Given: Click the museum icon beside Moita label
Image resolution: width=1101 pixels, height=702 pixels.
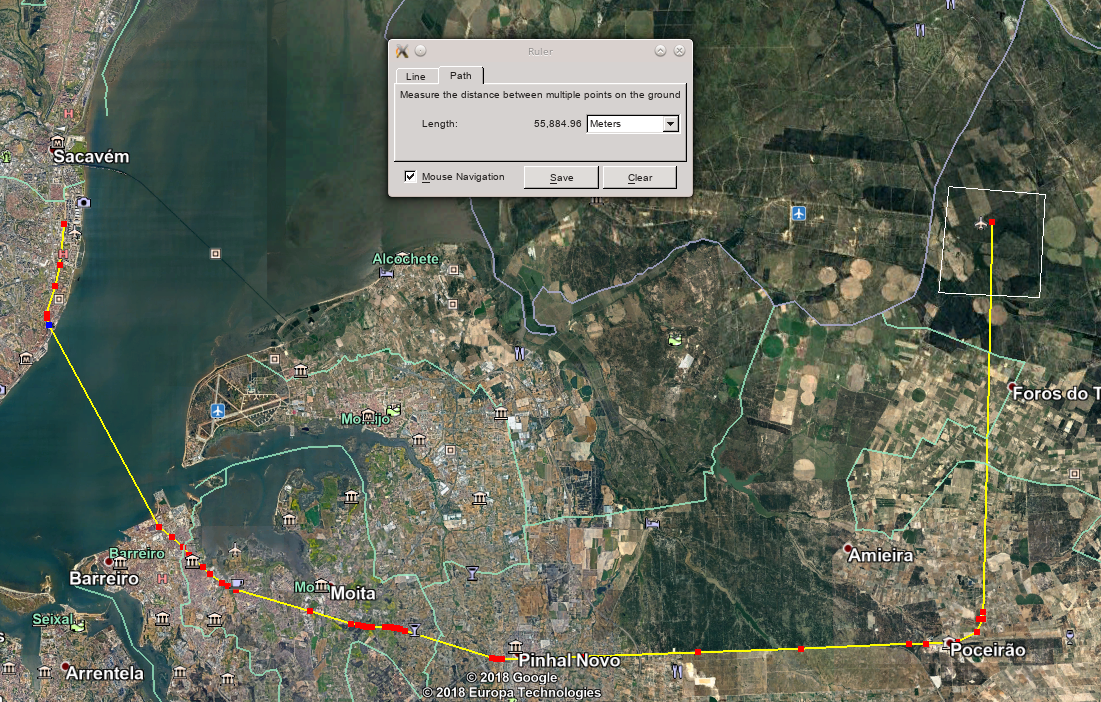Looking at the screenshot, I should [x=322, y=585].
